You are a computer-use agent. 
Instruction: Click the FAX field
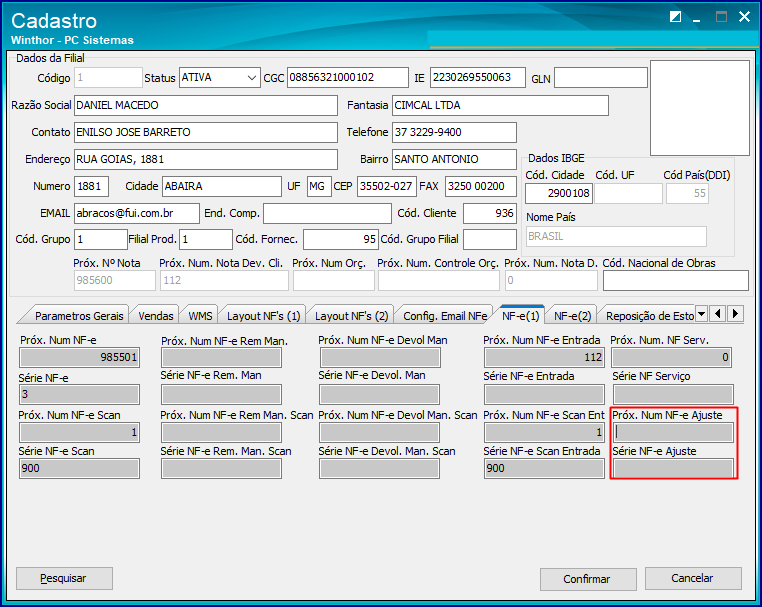coord(481,187)
